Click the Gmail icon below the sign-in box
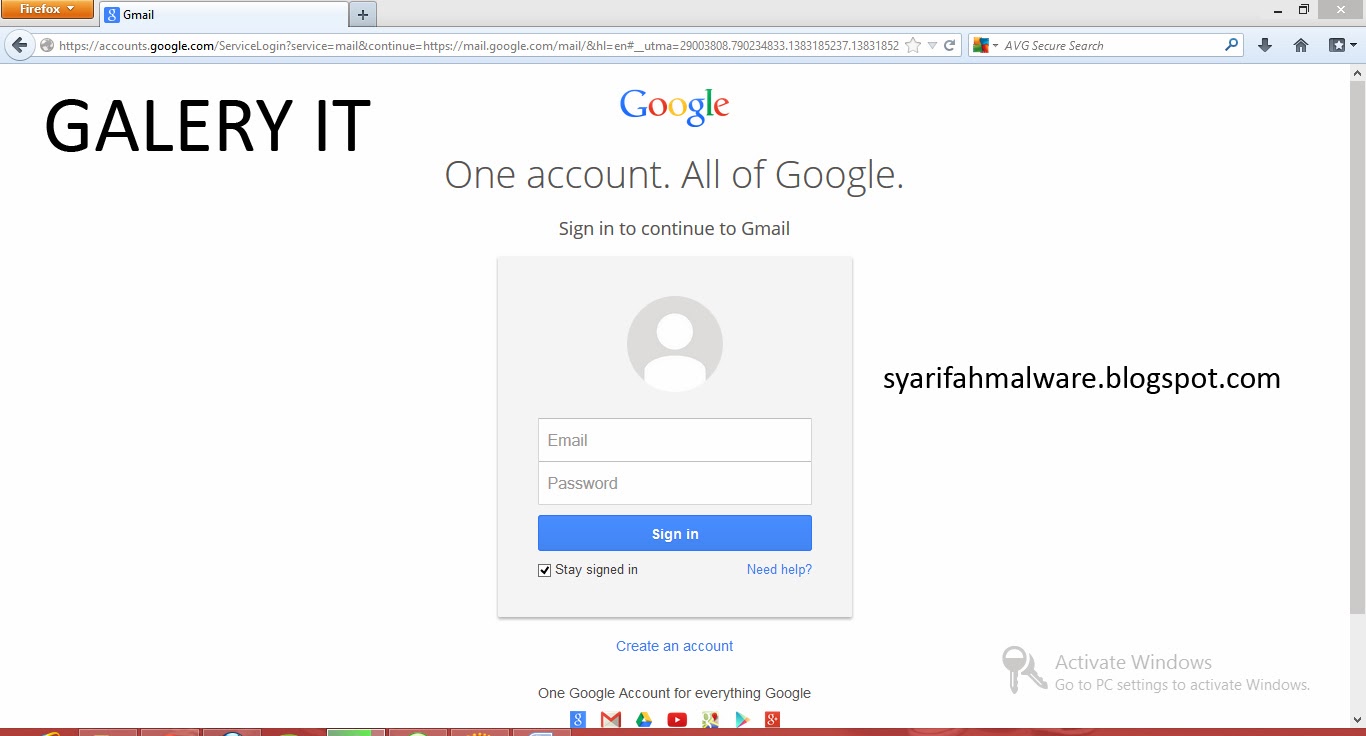 (611, 719)
